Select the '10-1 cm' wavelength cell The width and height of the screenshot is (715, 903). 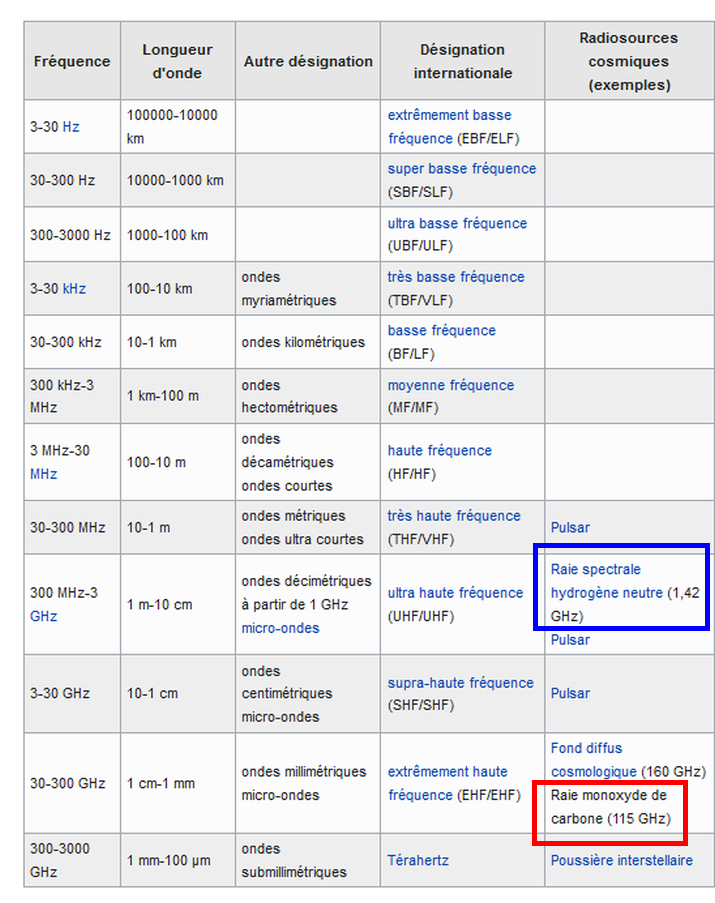pos(177,693)
